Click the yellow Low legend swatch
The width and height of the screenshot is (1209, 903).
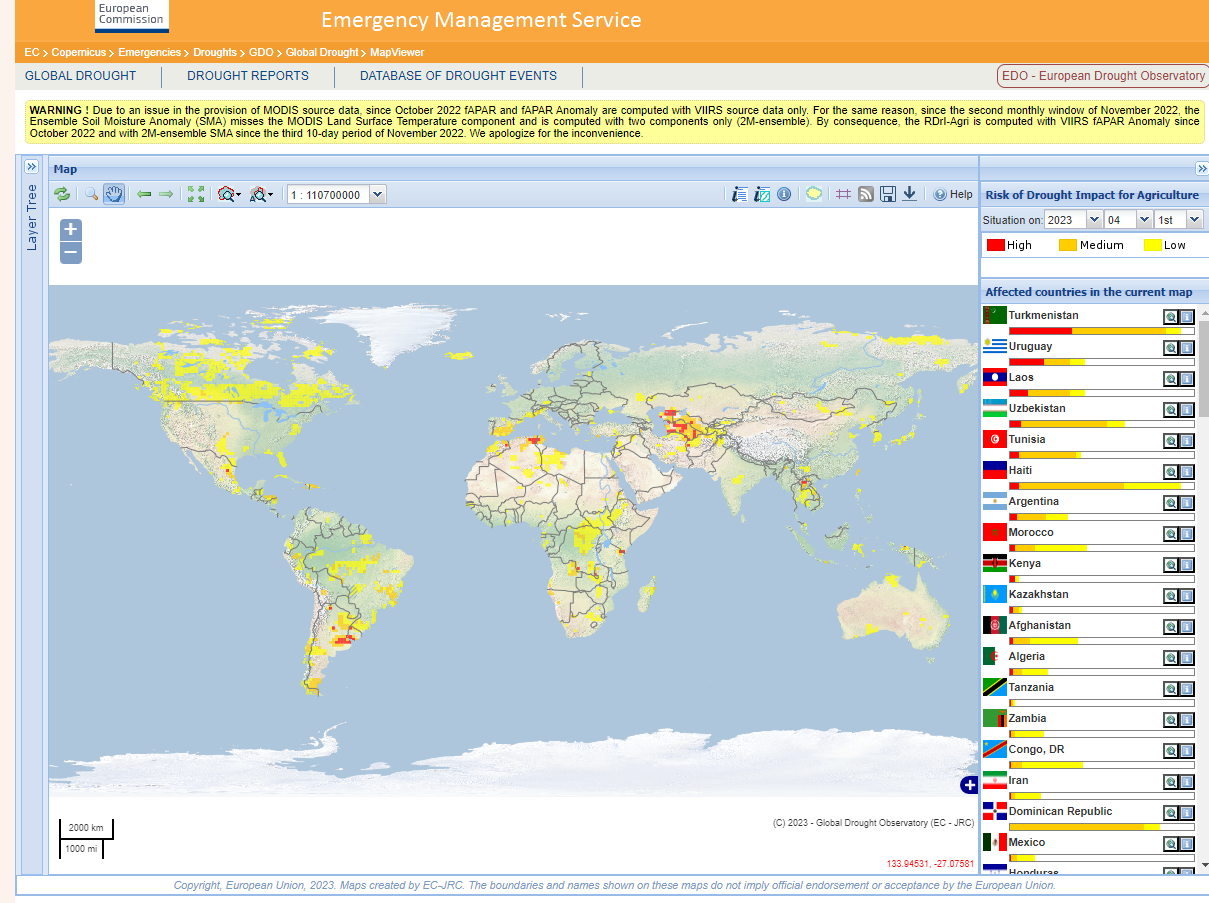(1152, 245)
